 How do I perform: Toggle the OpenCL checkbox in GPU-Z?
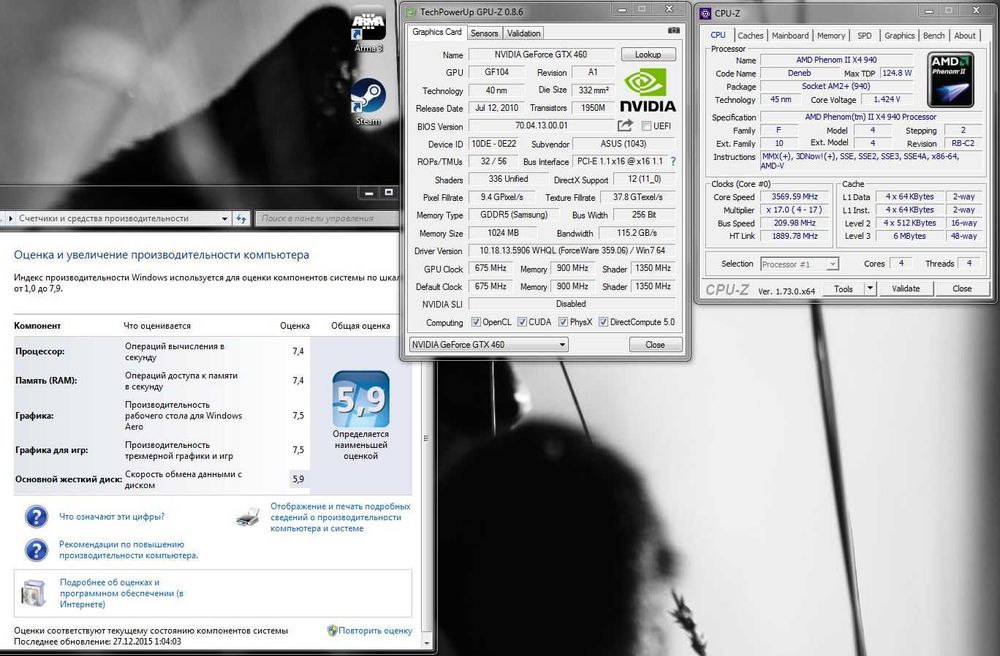pos(476,322)
